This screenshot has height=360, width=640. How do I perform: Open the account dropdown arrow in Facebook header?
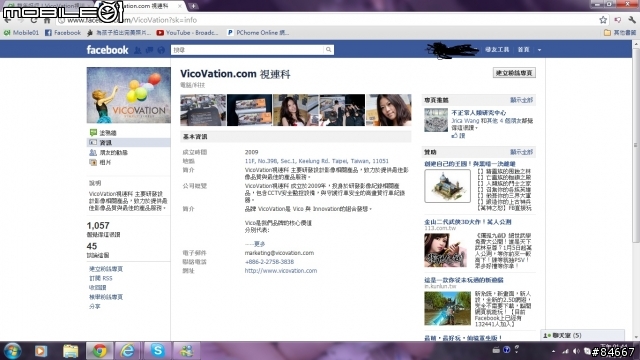click(x=539, y=50)
